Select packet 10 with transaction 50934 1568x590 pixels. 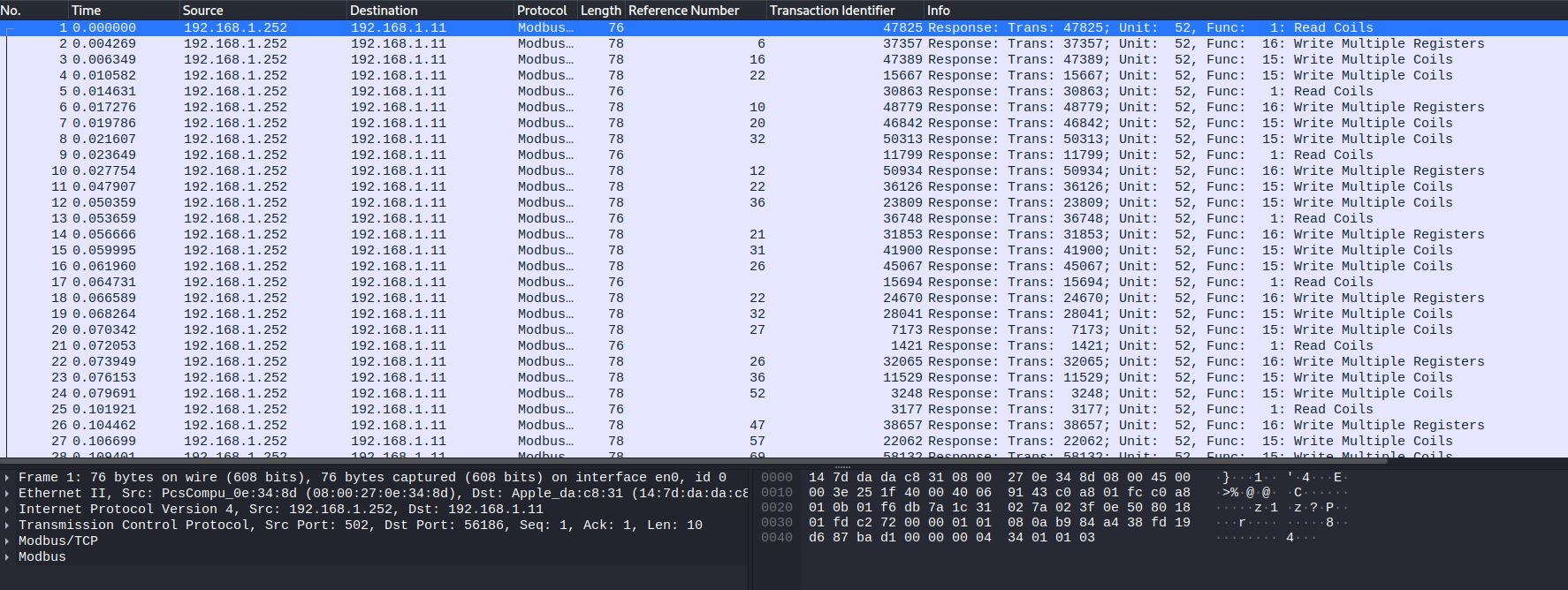(x=784, y=171)
